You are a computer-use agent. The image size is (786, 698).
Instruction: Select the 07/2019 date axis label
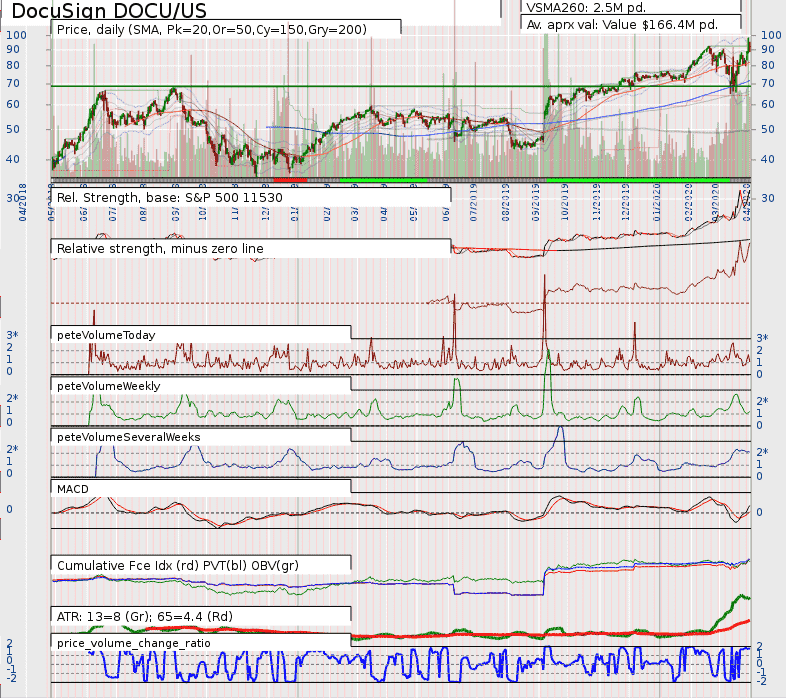(473, 203)
